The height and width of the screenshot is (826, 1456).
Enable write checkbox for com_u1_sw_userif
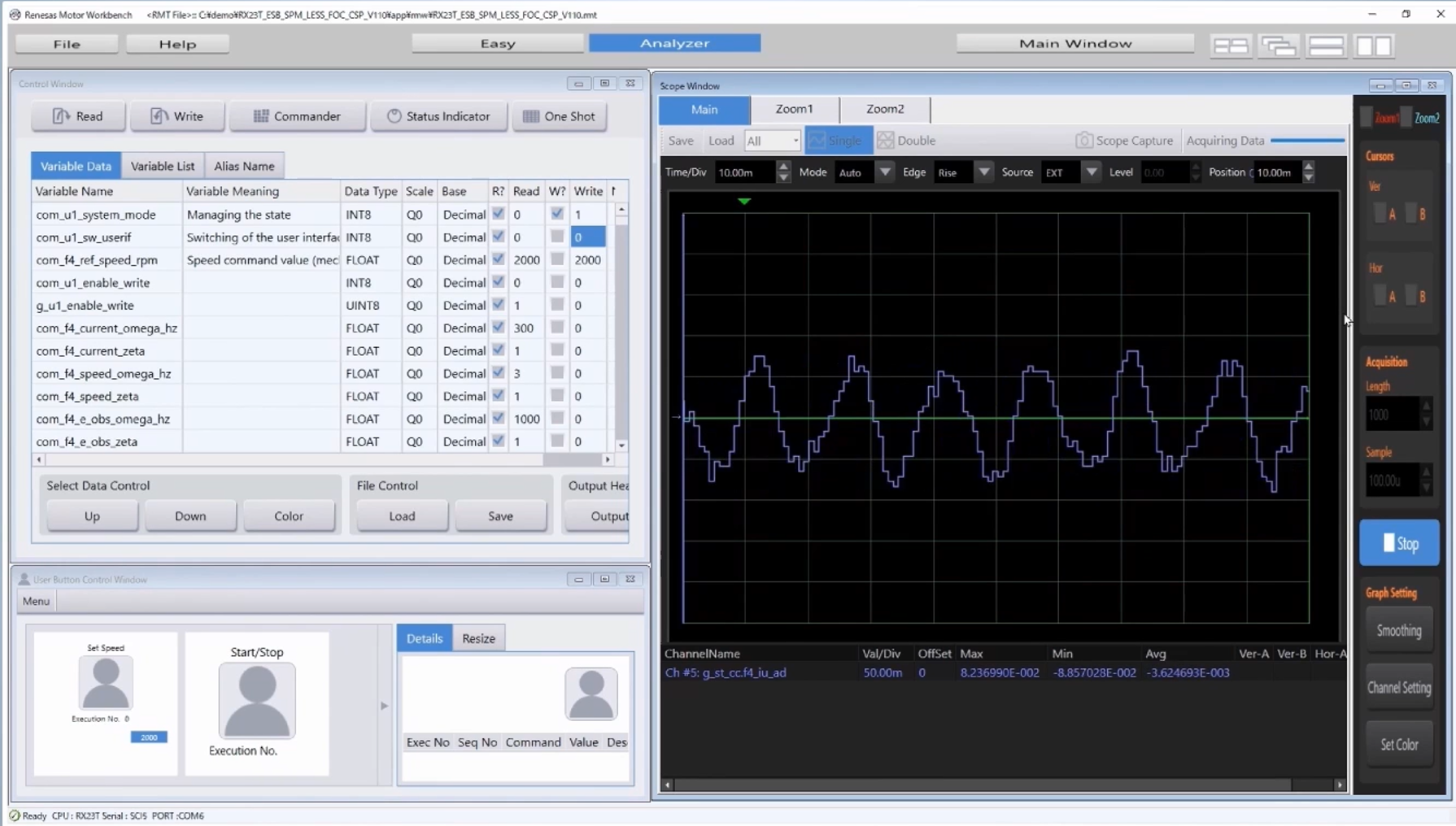click(557, 237)
